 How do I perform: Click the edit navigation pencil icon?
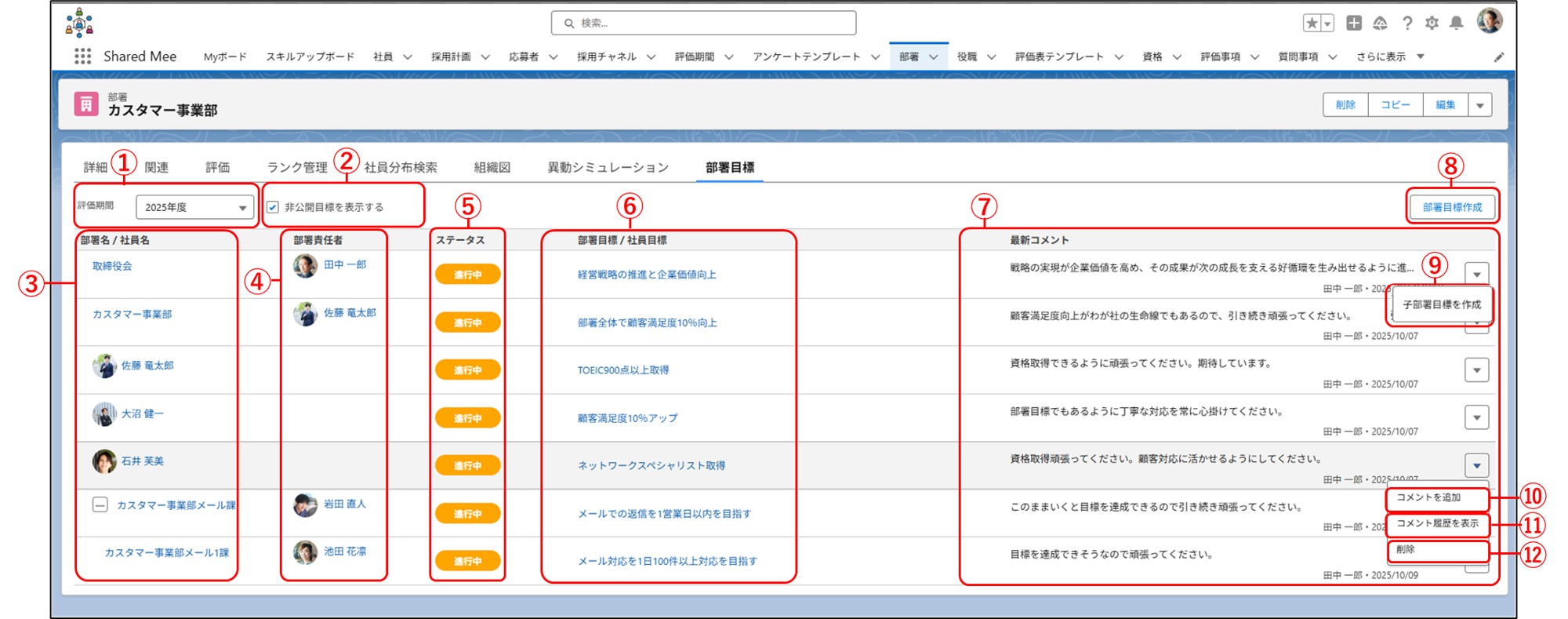[x=1498, y=57]
